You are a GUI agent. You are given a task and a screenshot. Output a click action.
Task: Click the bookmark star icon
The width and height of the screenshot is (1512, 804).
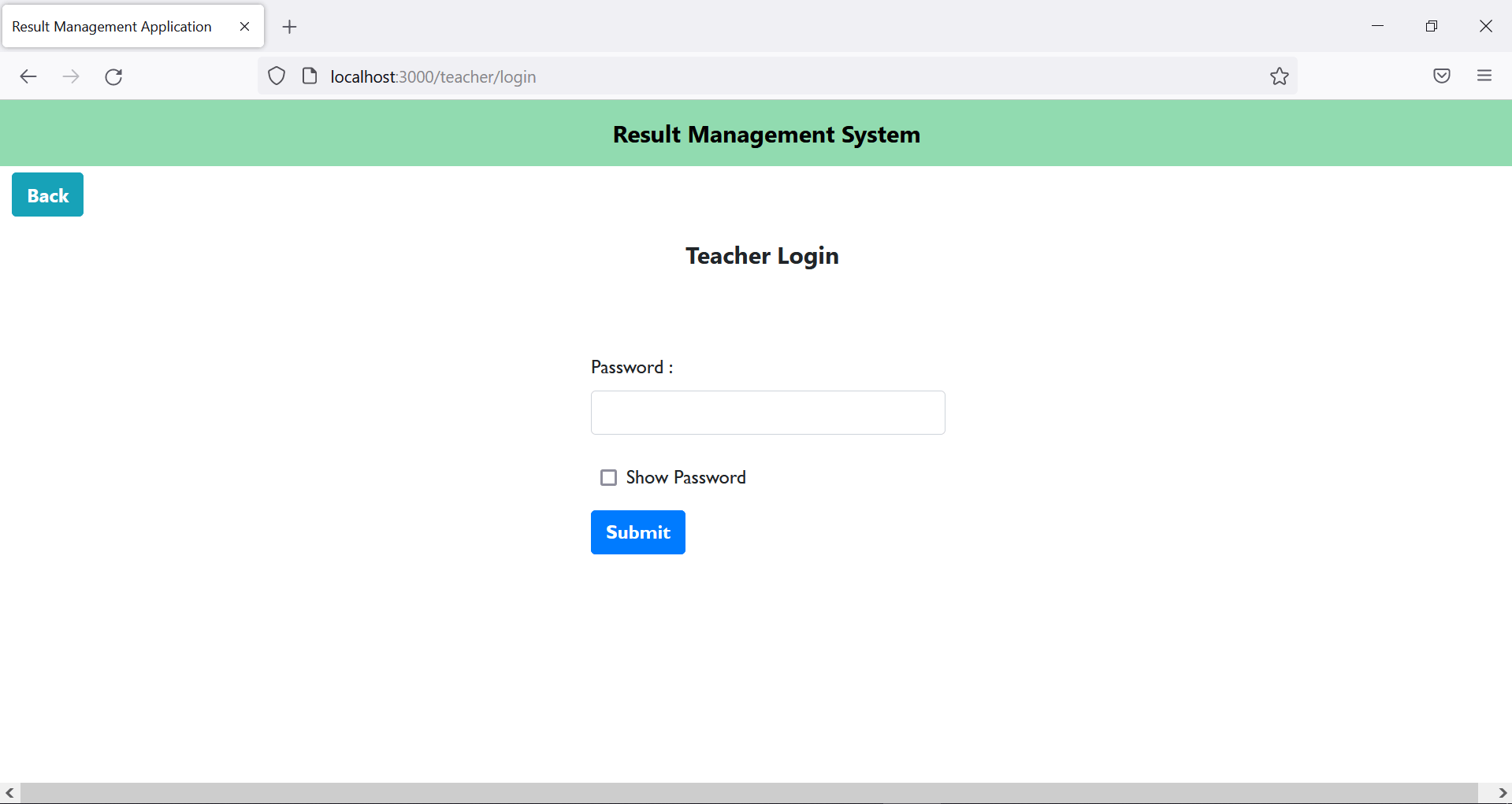coord(1279,76)
